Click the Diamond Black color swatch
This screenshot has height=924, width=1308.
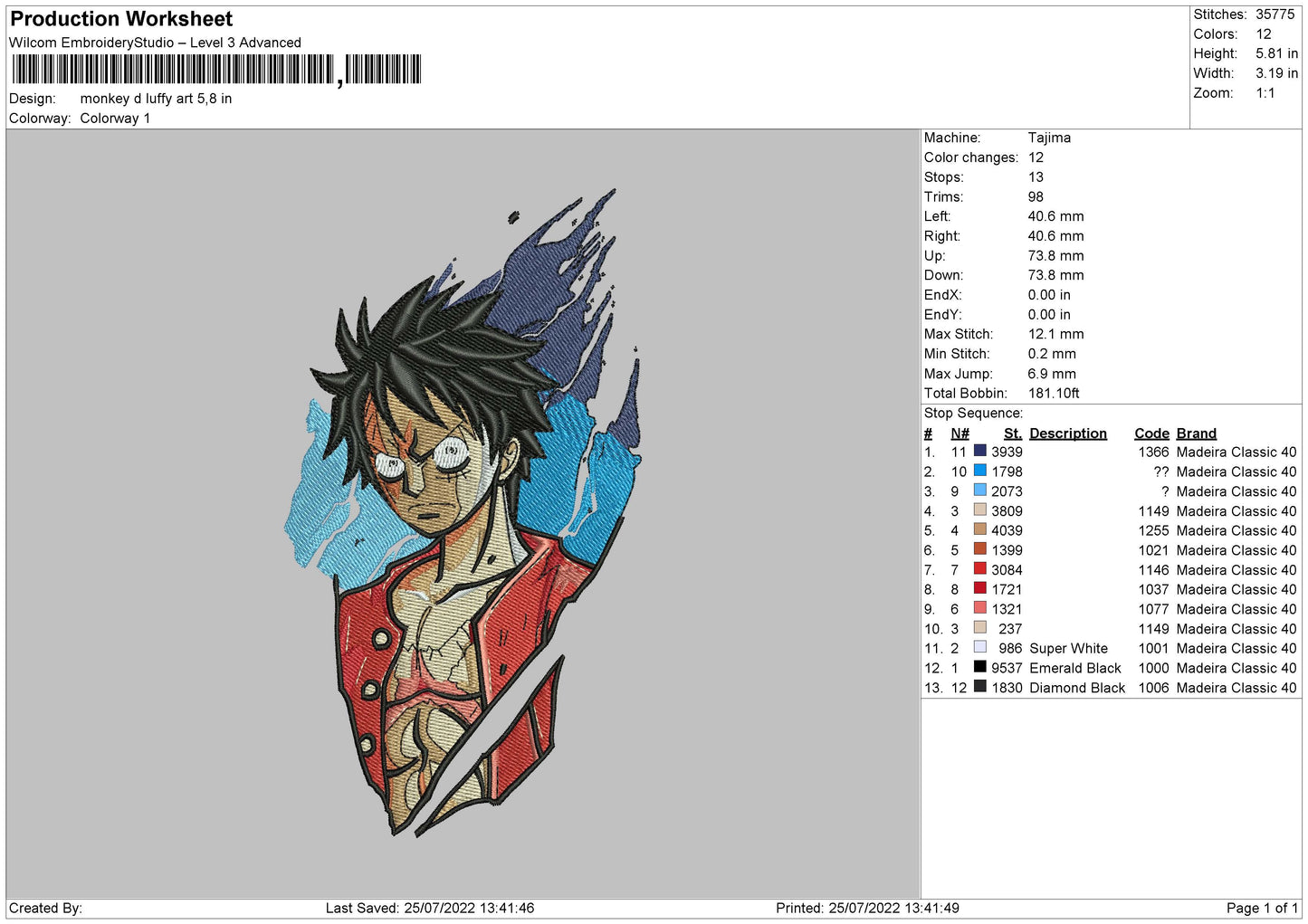click(x=979, y=687)
